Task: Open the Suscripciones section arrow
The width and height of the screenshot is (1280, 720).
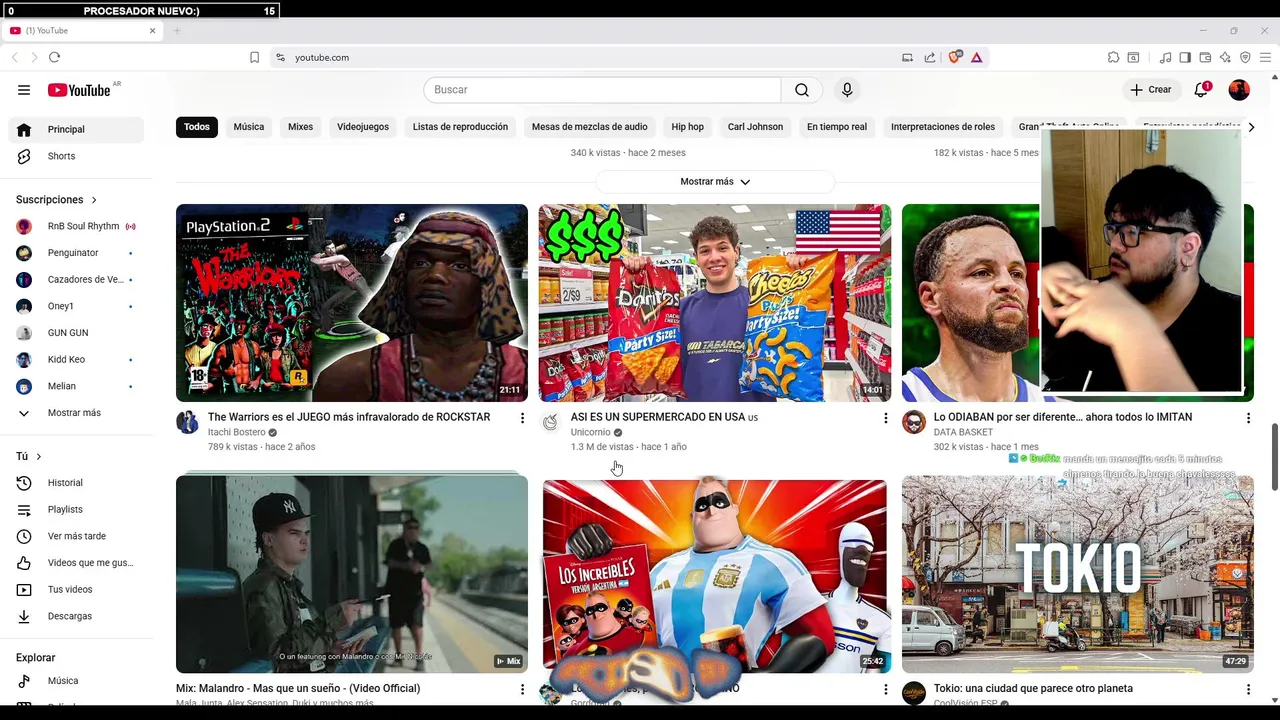Action: click(94, 200)
